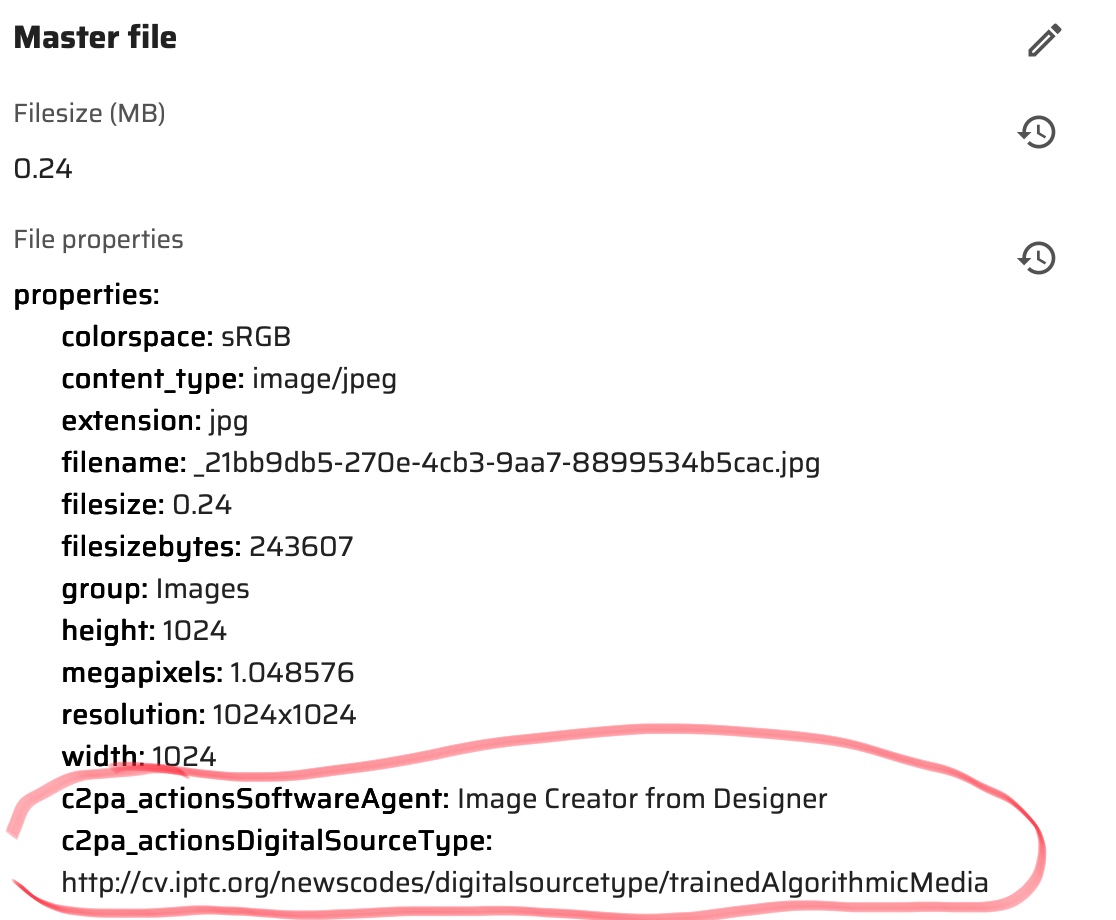
Task: Click the pencil edit icon for Master file
Action: click(1043, 41)
